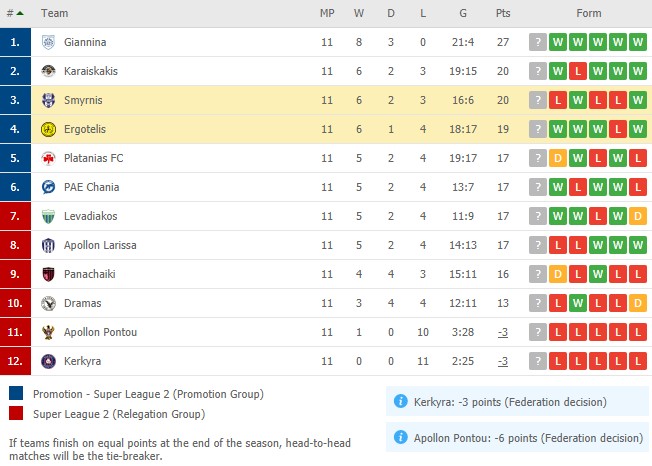Click the PAE Chania dolphin logo

(x=48, y=187)
